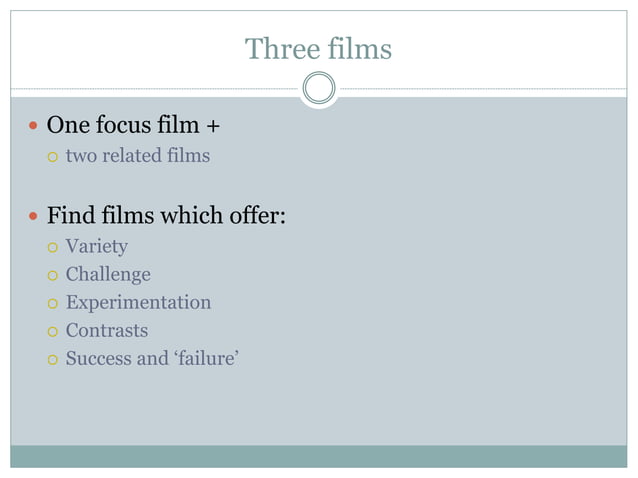Click the orange bullet before 'One focus film'

coord(33,128)
